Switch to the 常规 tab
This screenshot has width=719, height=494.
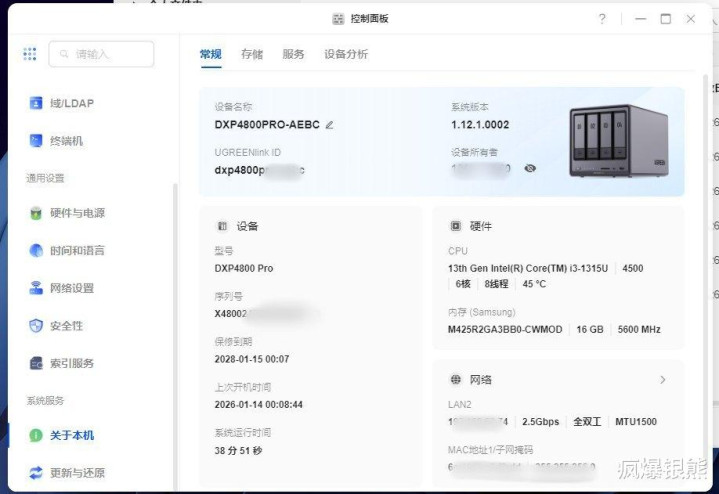coord(211,54)
